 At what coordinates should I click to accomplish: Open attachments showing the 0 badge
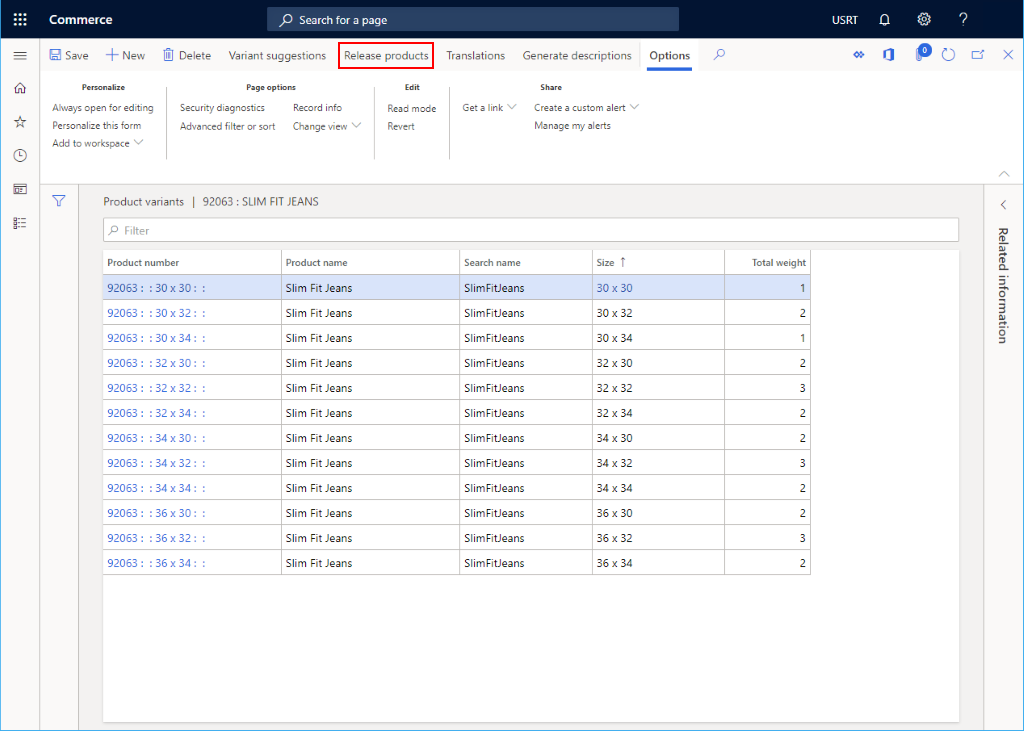[919, 55]
